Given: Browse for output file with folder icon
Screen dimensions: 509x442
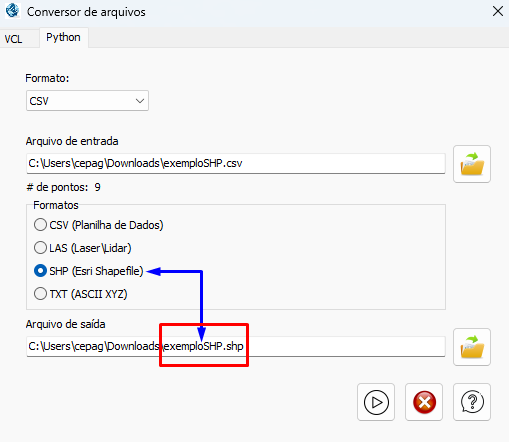Looking at the screenshot, I should pyautogui.click(x=472, y=347).
